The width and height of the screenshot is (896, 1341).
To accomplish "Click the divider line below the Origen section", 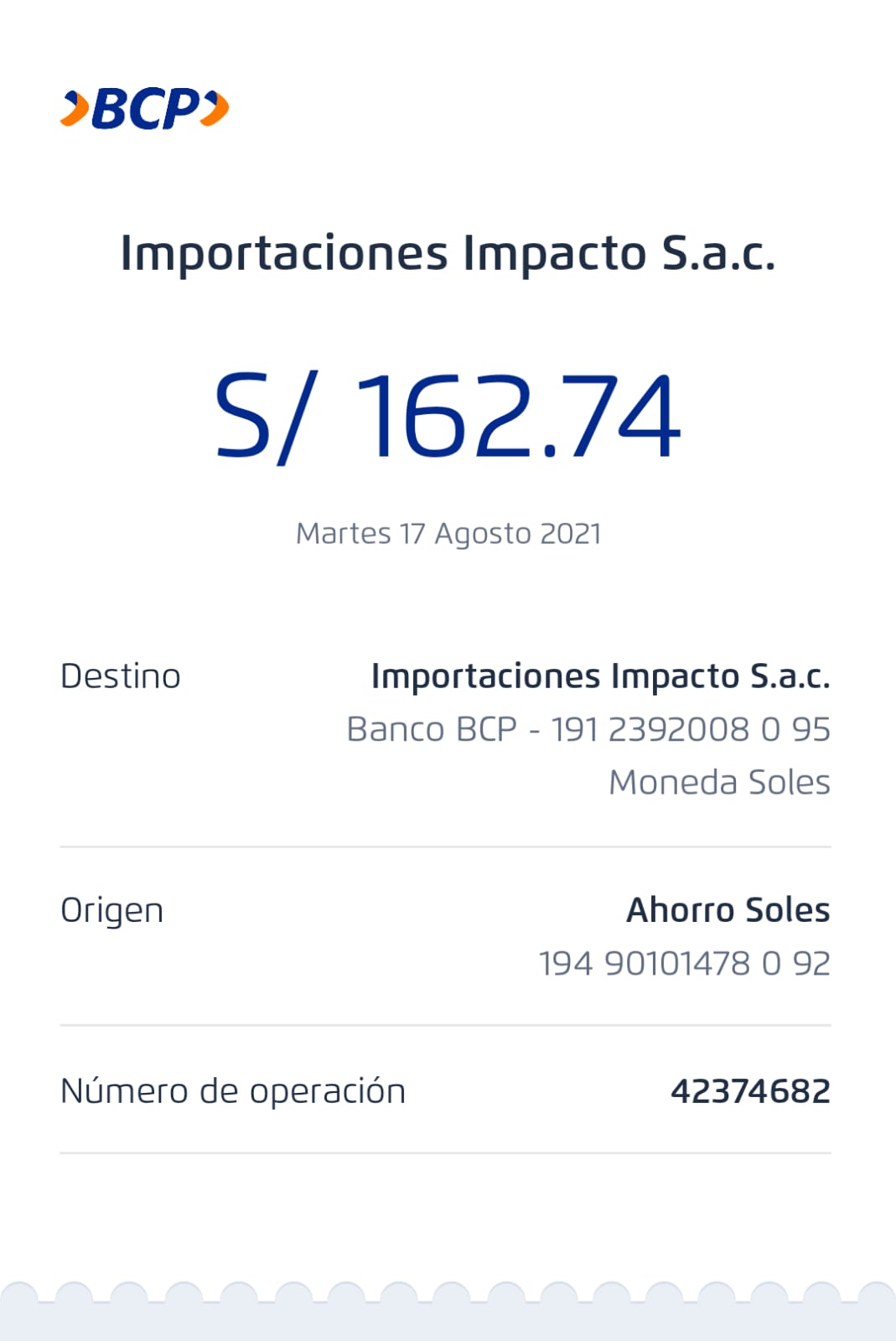I will pyautogui.click(x=446, y=1025).
